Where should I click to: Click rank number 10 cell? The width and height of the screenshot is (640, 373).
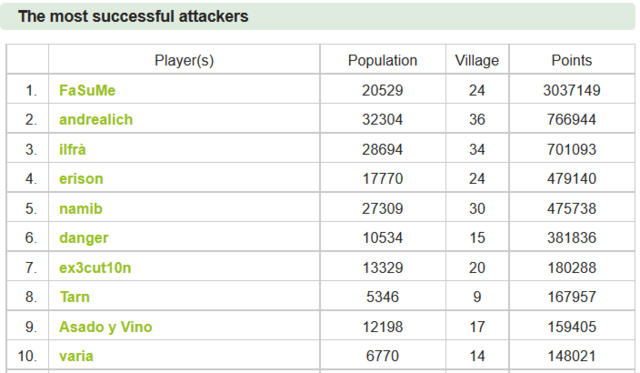coord(27,356)
